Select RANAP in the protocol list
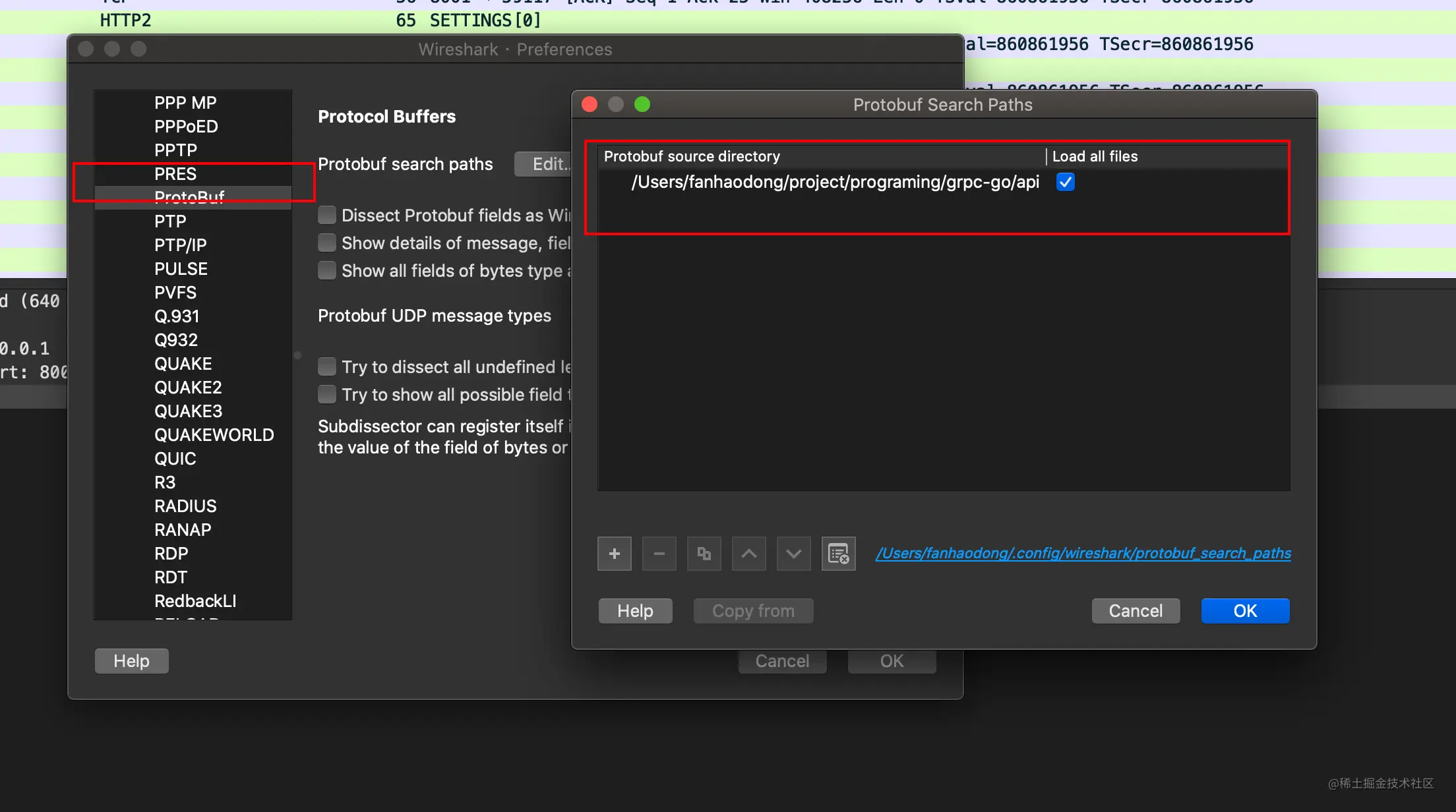1456x812 pixels. click(x=193, y=530)
